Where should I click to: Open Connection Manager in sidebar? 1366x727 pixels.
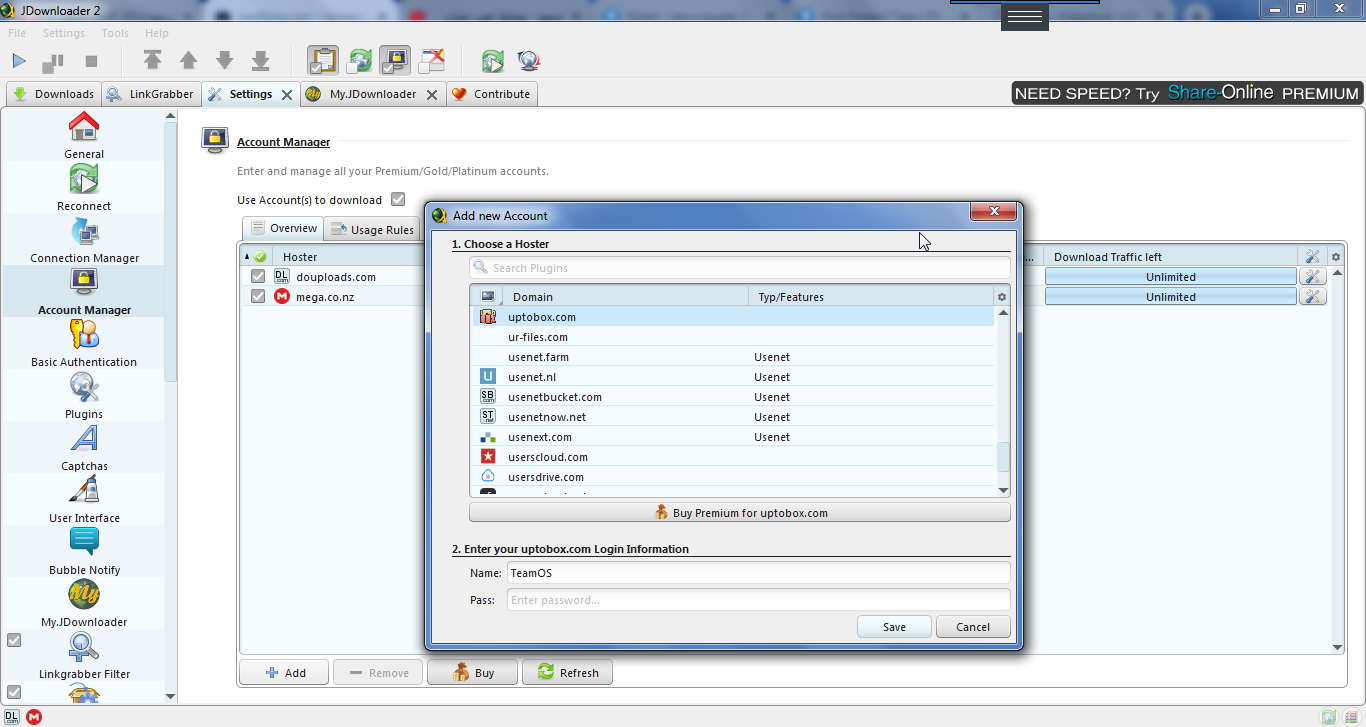[x=84, y=239]
